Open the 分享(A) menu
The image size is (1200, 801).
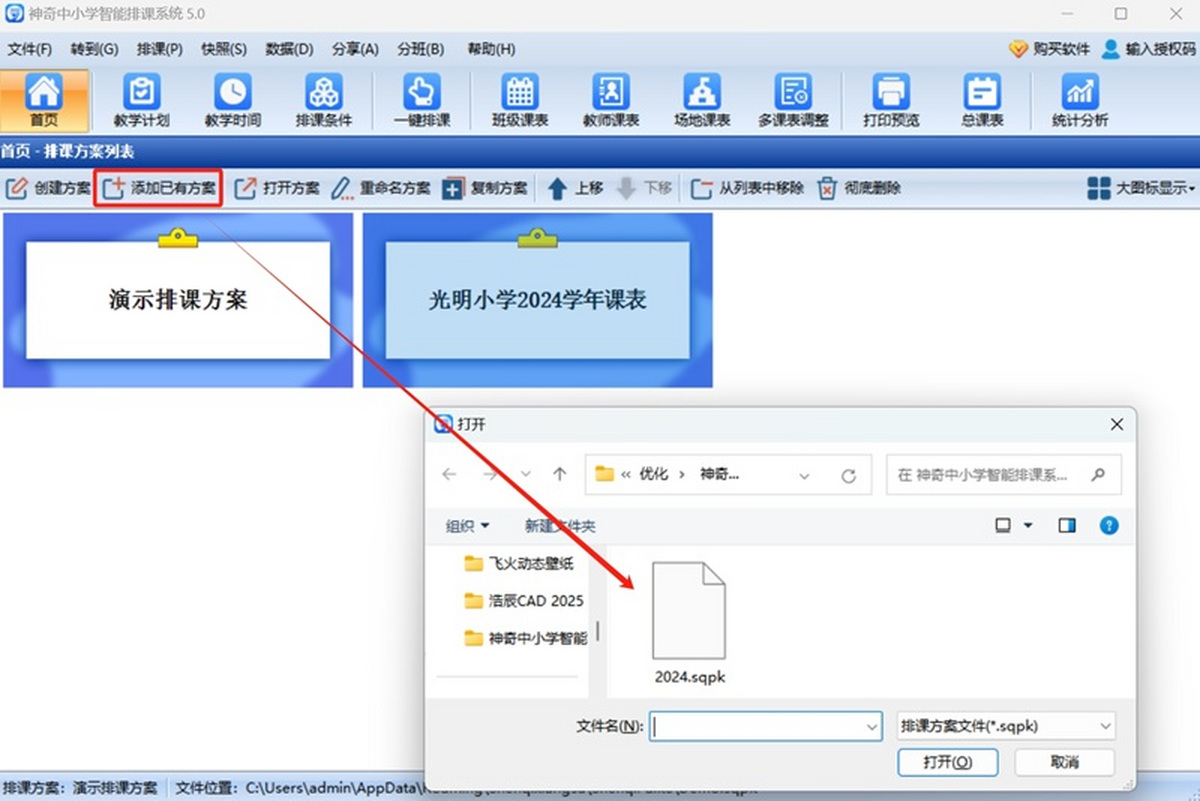click(355, 49)
